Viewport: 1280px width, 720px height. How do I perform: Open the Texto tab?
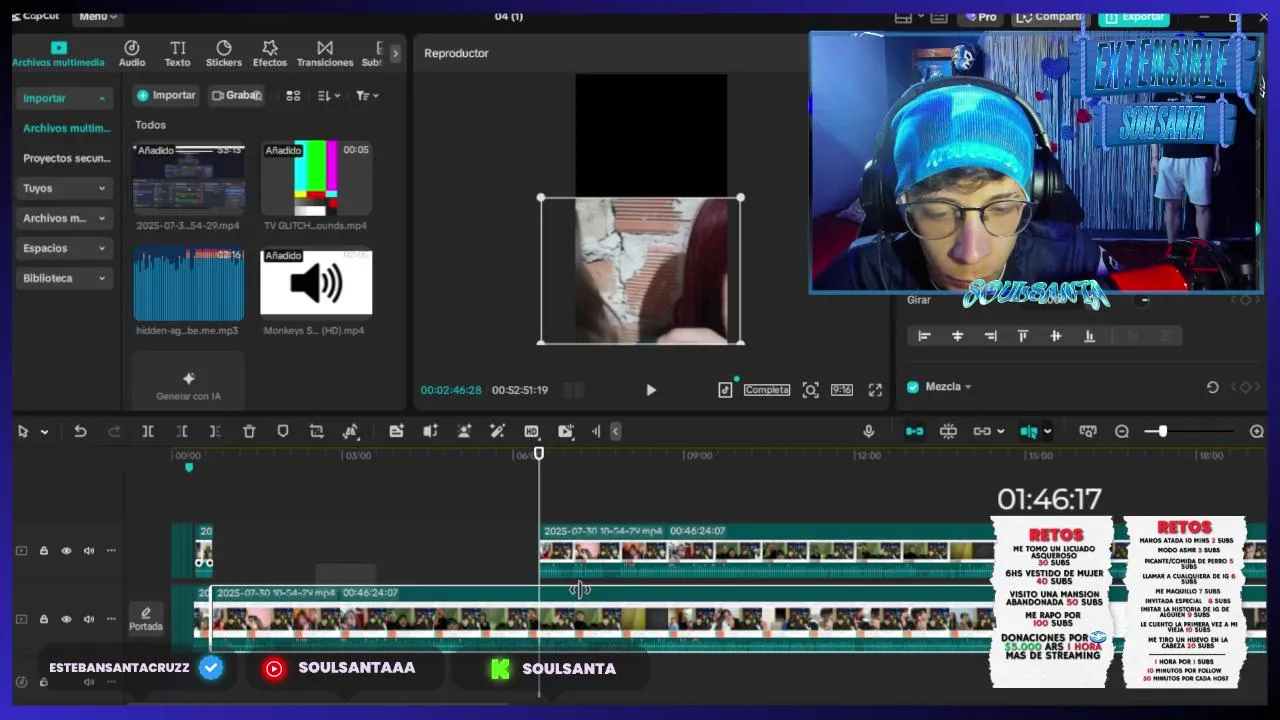click(x=177, y=54)
